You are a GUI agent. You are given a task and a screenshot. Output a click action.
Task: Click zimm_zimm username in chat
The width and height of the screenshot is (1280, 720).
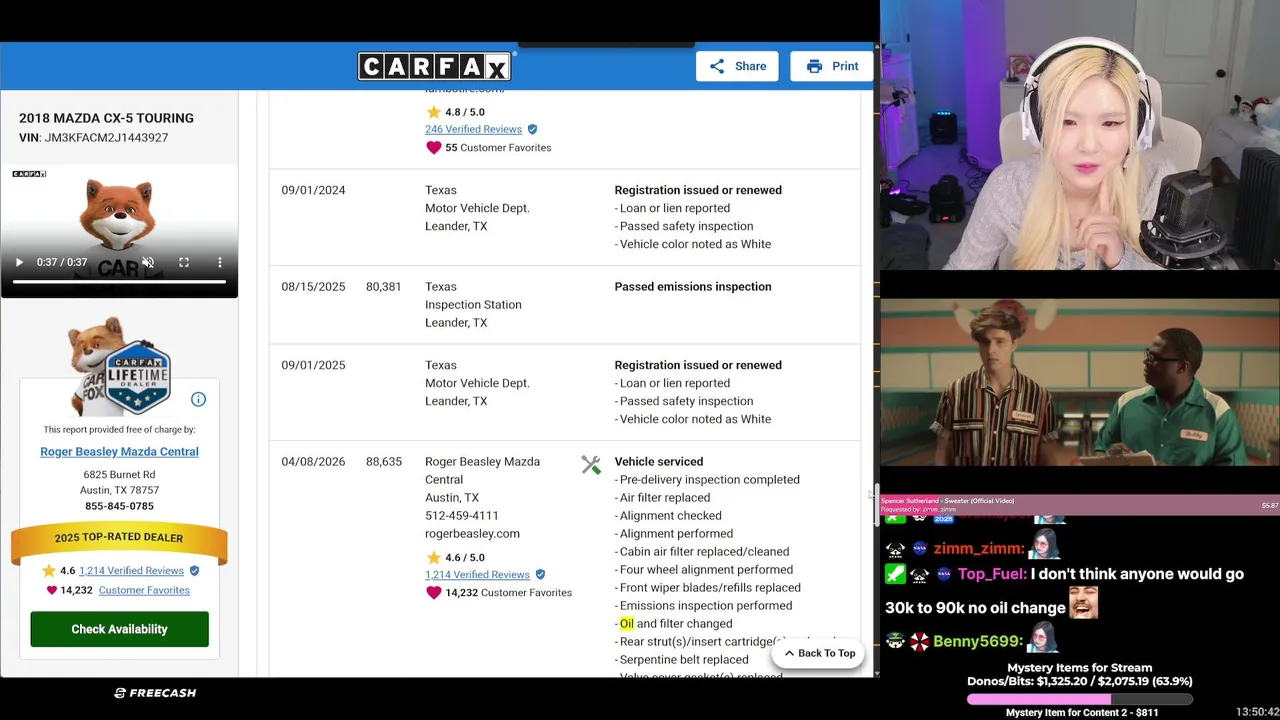pyautogui.click(x=978, y=548)
